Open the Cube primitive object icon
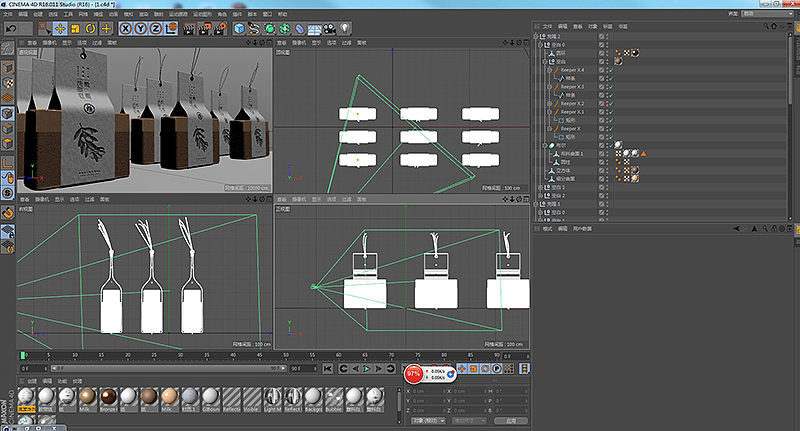 coord(239,29)
